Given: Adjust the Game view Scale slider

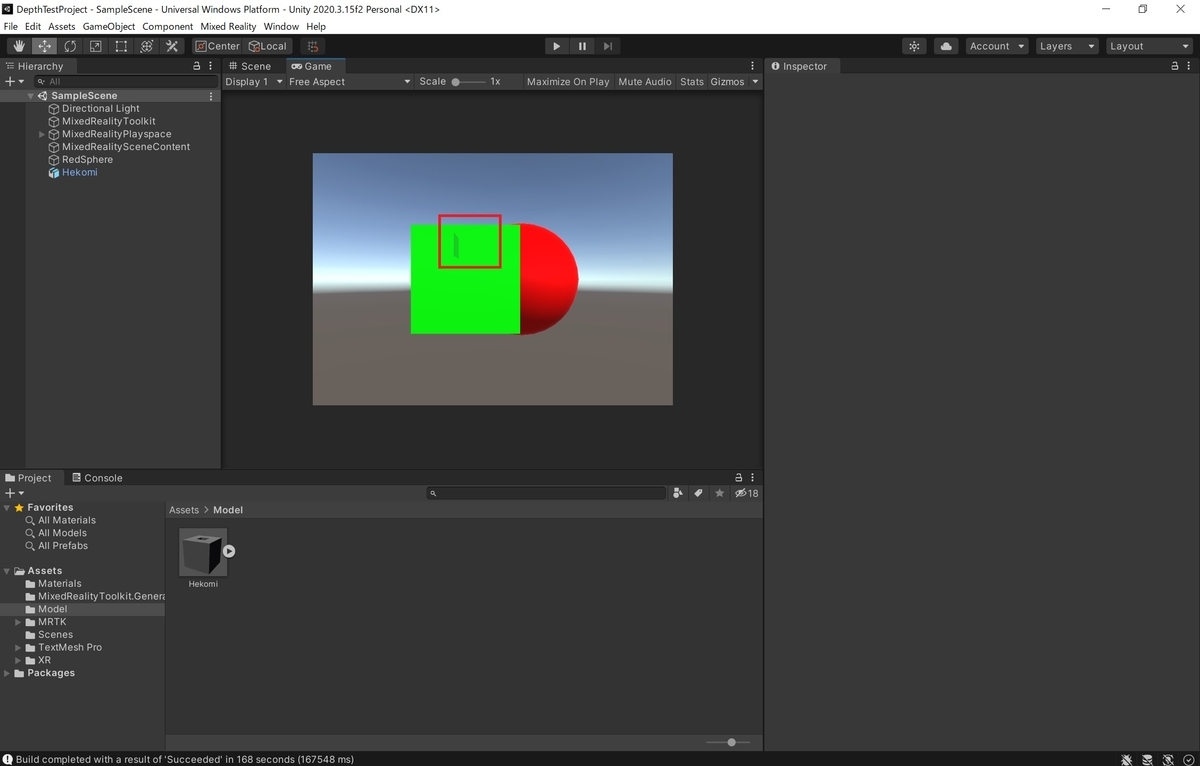Looking at the screenshot, I should (467, 82).
